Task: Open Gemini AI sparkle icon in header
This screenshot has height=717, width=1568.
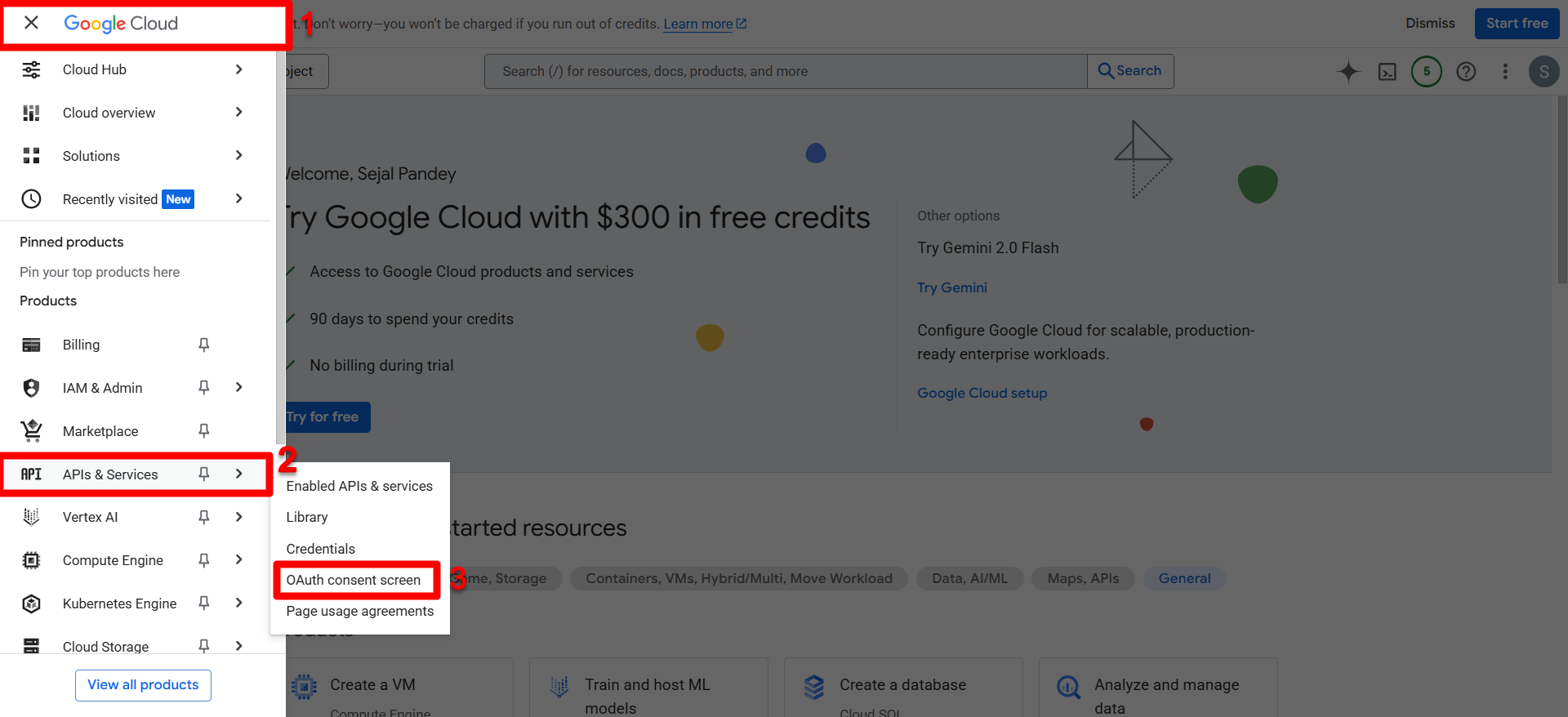Action: pos(1348,72)
